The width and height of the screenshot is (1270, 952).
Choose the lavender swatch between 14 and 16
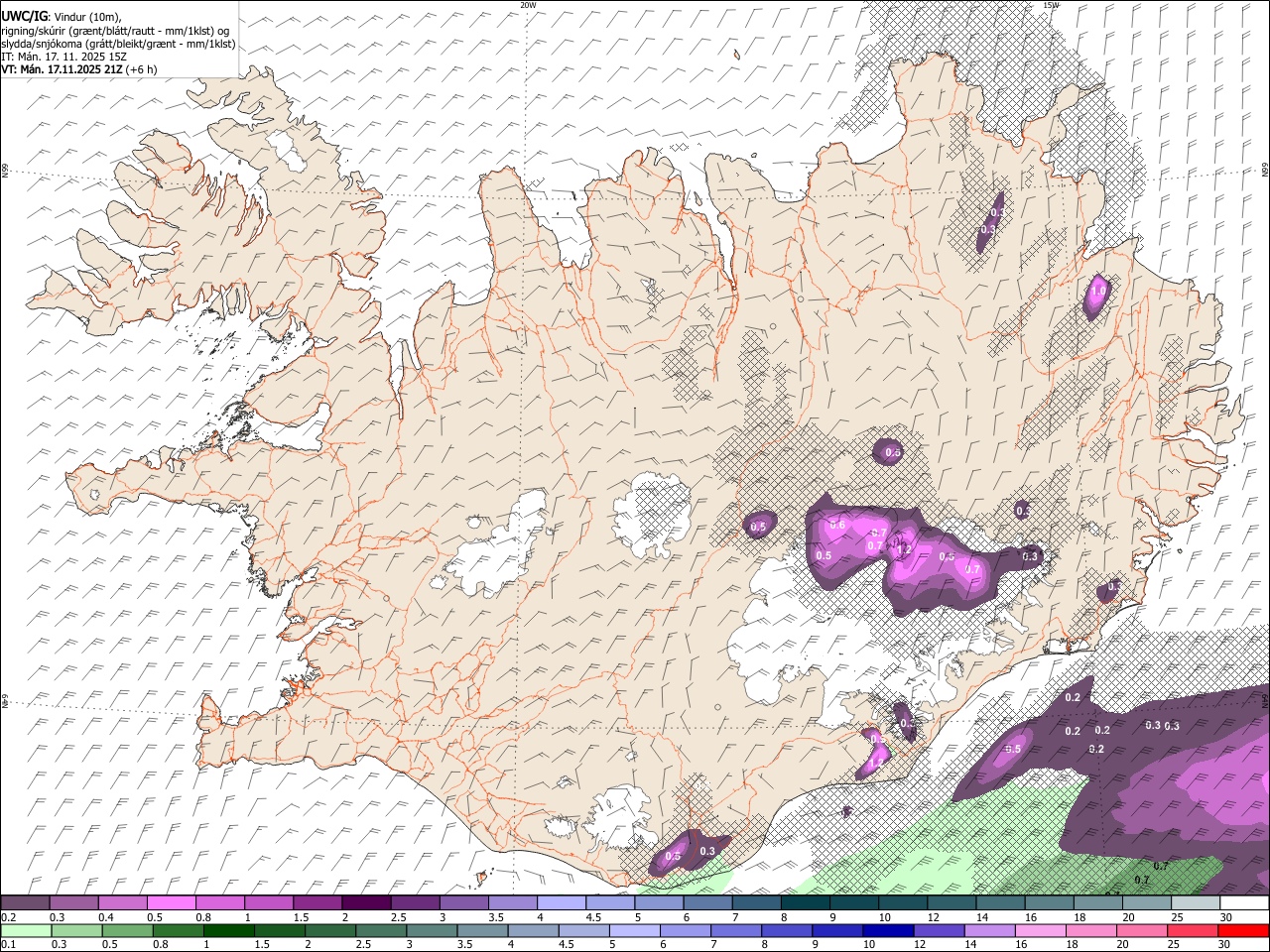990,930
